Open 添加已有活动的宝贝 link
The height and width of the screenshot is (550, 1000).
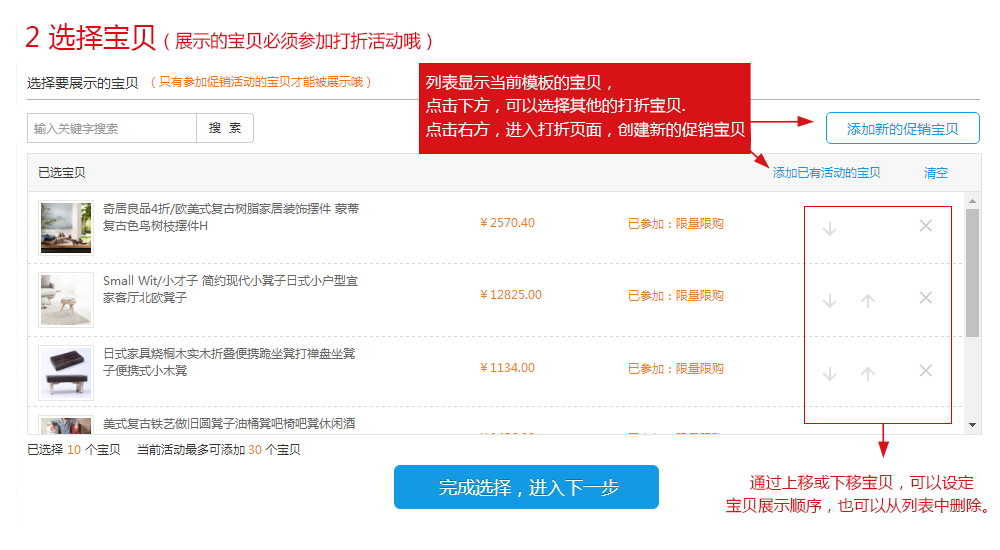point(827,173)
